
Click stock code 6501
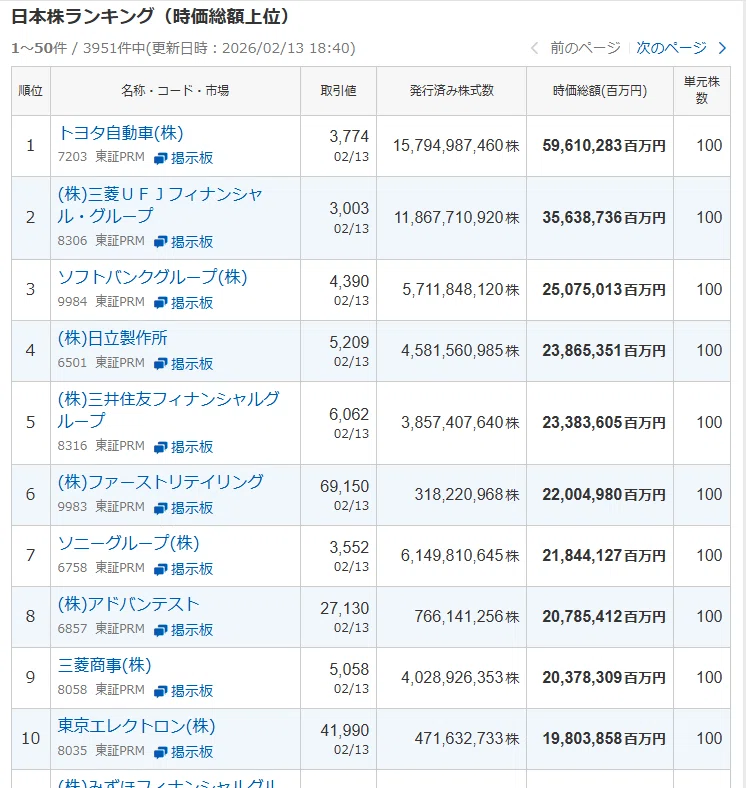click(x=72, y=362)
